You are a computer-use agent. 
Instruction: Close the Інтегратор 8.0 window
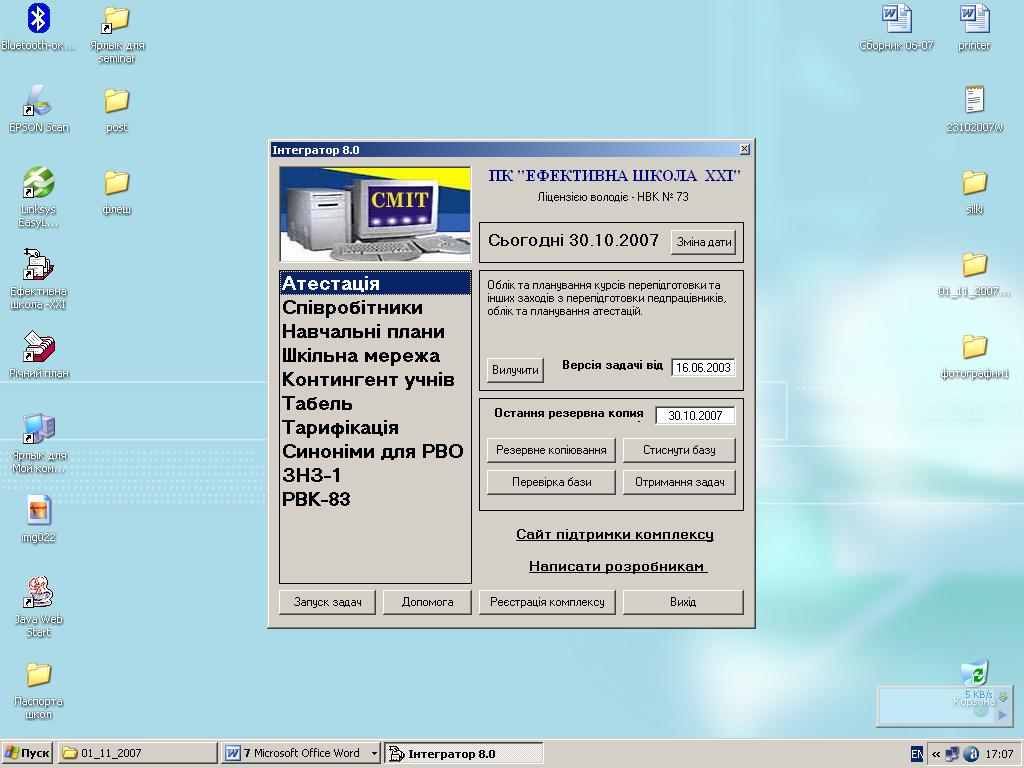click(744, 150)
